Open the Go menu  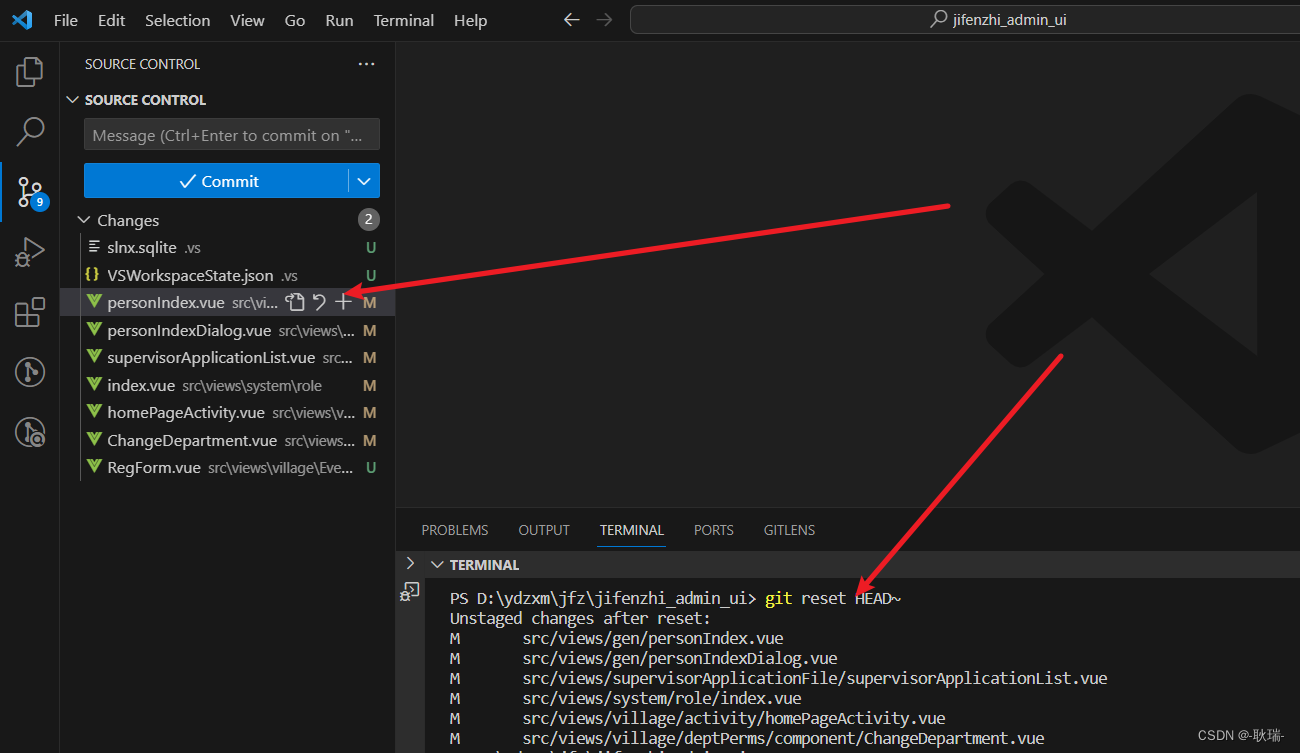pyautogui.click(x=295, y=20)
